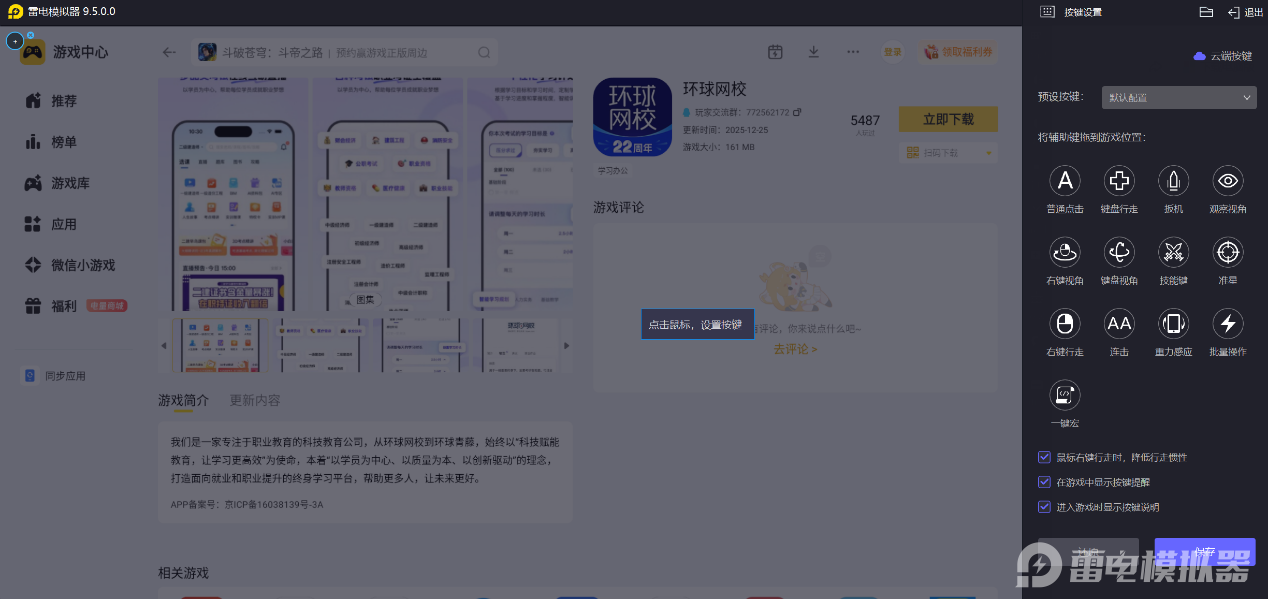Toggle 鼠标右键行走时 降低行走惯性 checkbox

click(x=1044, y=457)
